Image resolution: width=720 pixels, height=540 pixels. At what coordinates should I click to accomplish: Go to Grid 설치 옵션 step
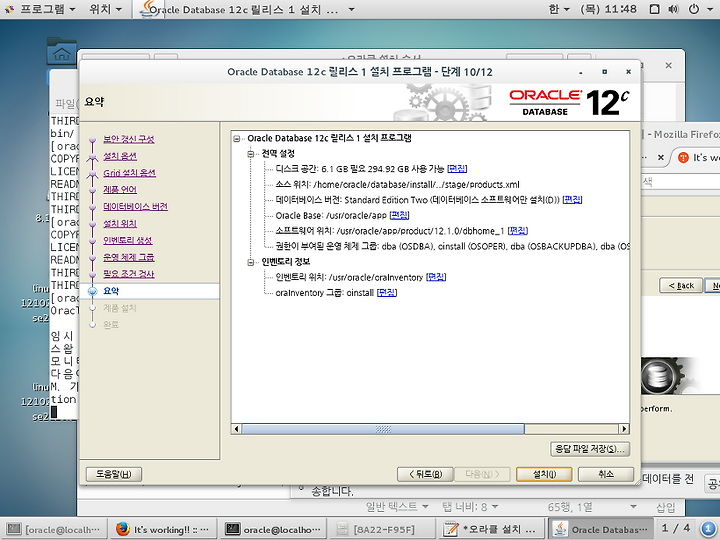pos(129,173)
